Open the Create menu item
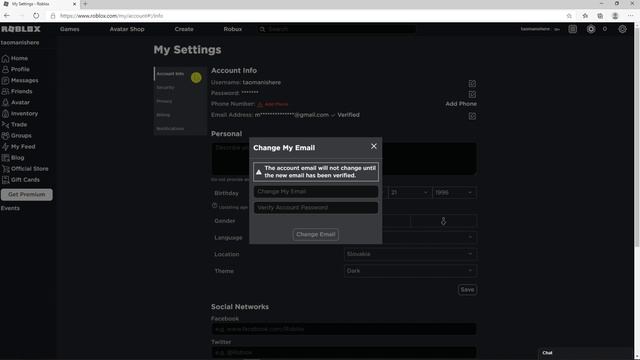Image resolution: width=640 pixels, height=360 pixels. (184, 29)
